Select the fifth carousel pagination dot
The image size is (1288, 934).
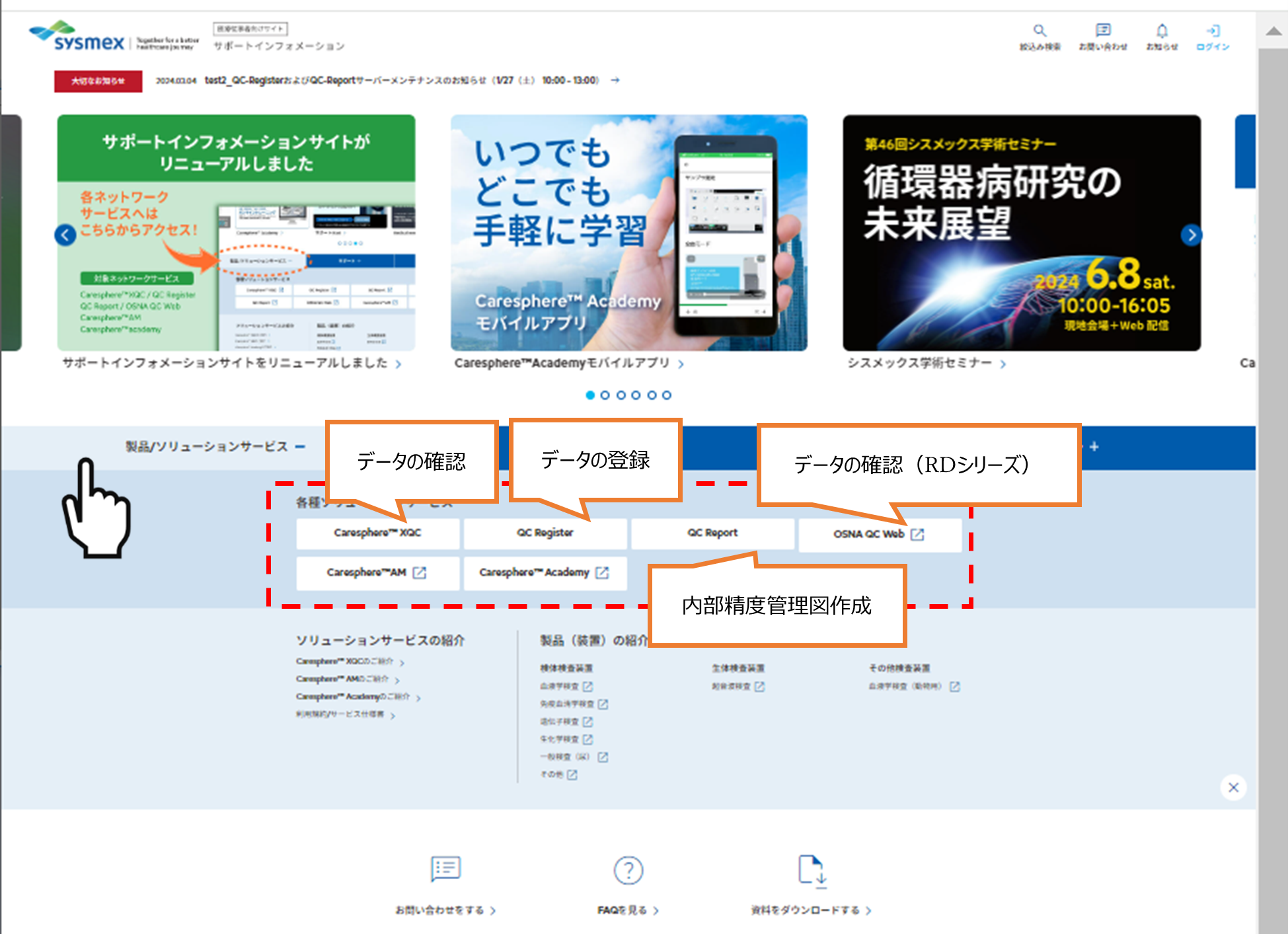tap(652, 395)
